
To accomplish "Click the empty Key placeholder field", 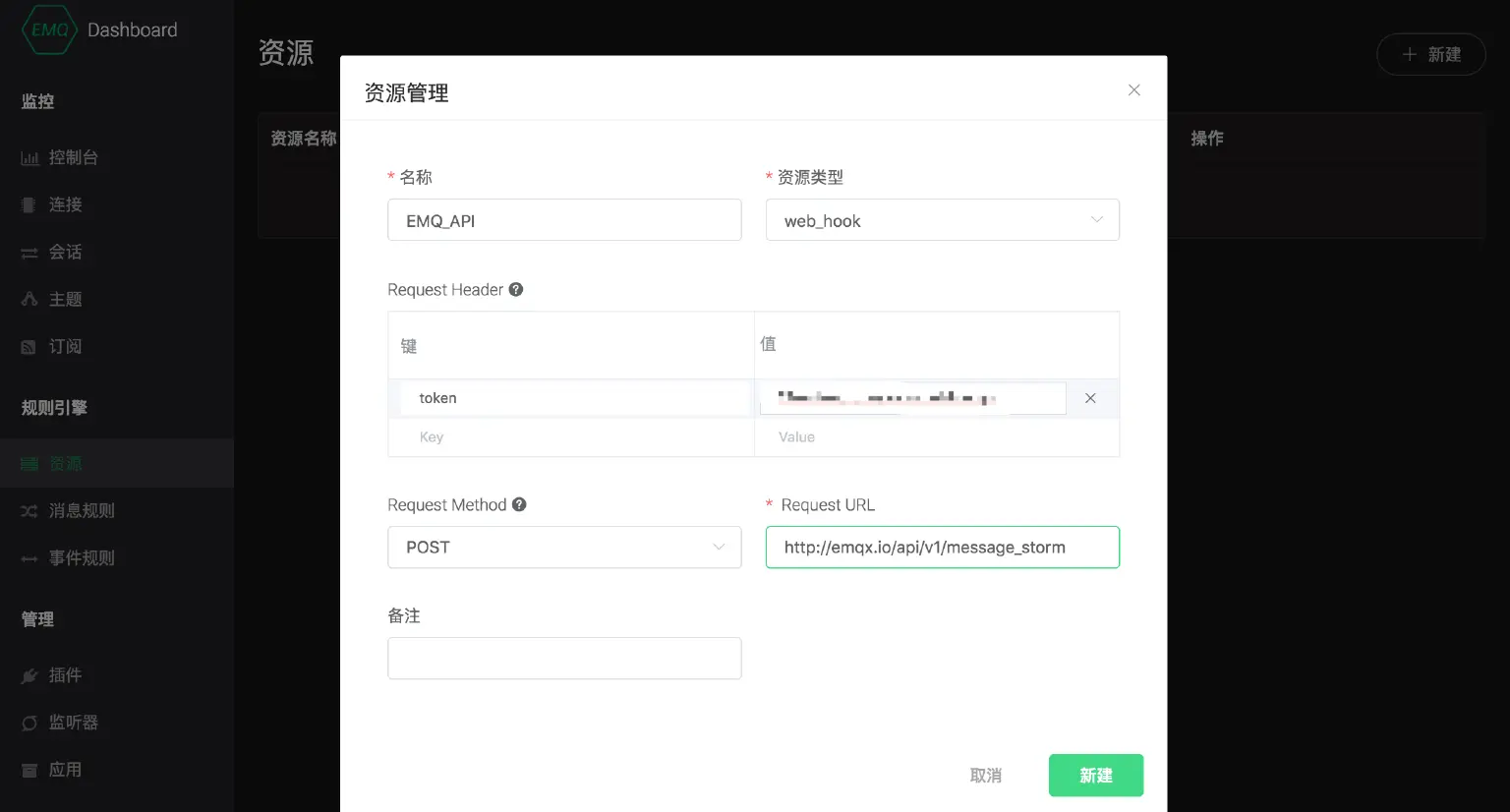I will (x=570, y=437).
